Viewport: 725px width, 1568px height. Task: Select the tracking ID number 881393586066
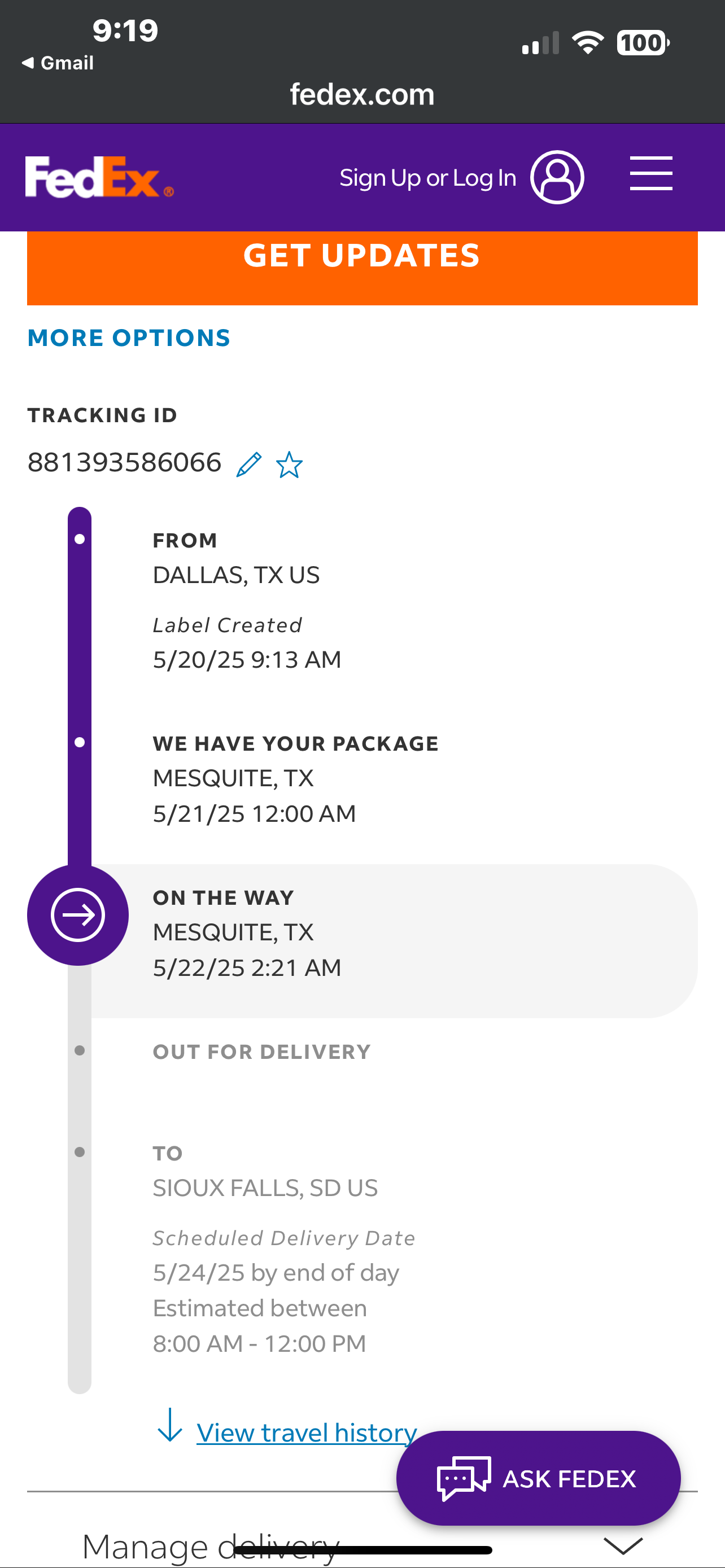[125, 463]
